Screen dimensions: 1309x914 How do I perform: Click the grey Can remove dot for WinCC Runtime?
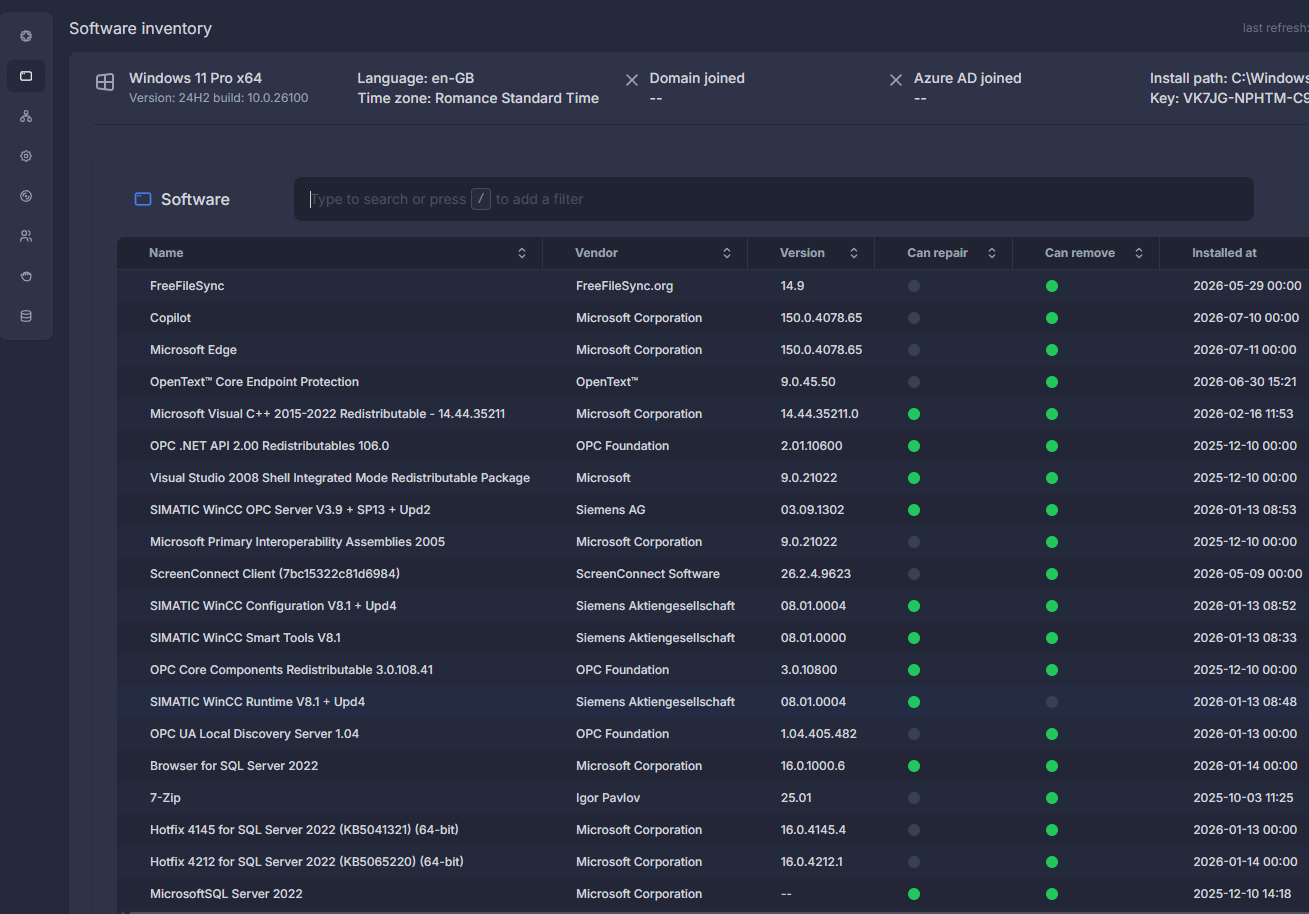point(1051,702)
